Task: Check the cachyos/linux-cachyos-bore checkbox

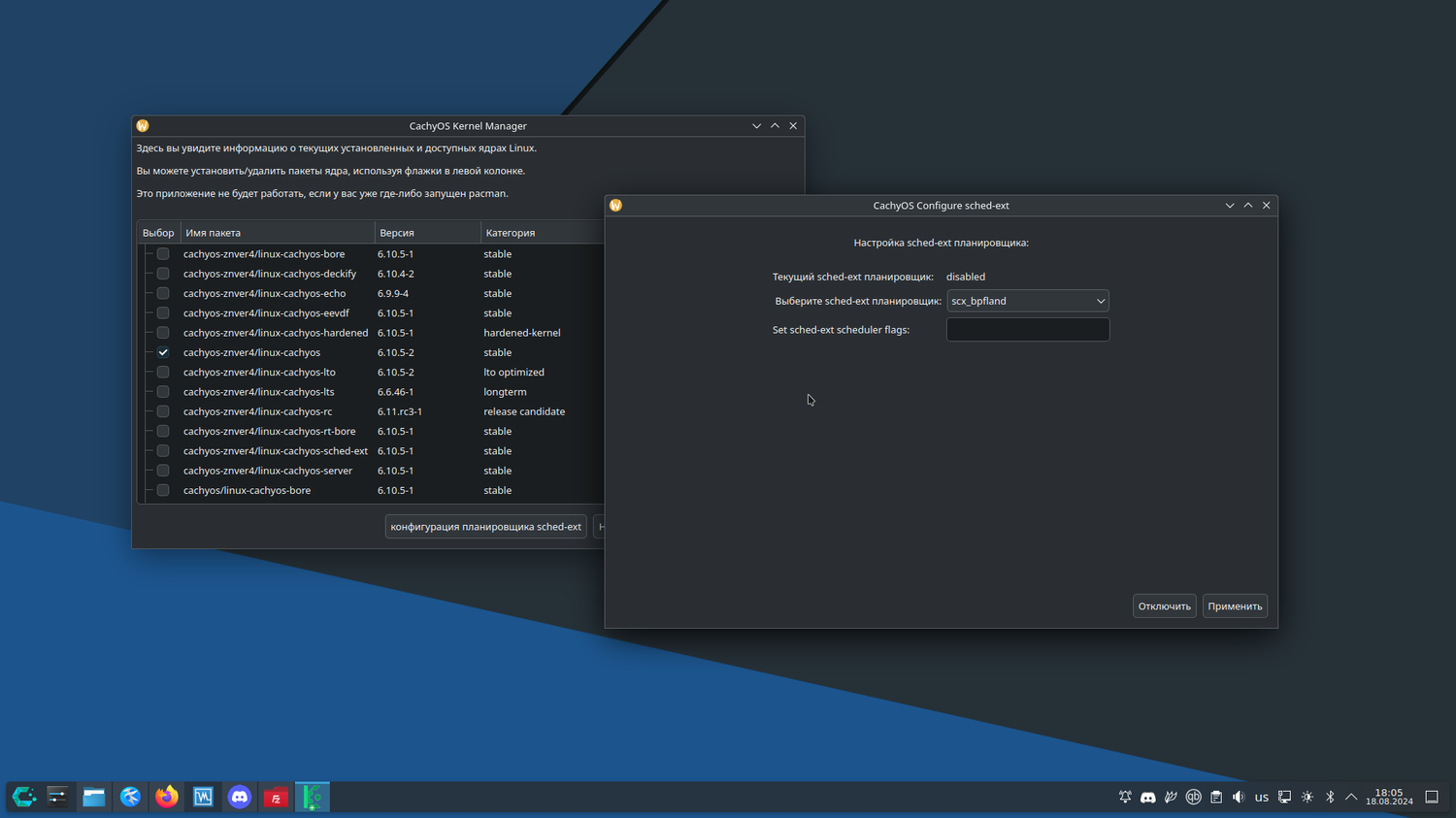Action: pos(163,491)
